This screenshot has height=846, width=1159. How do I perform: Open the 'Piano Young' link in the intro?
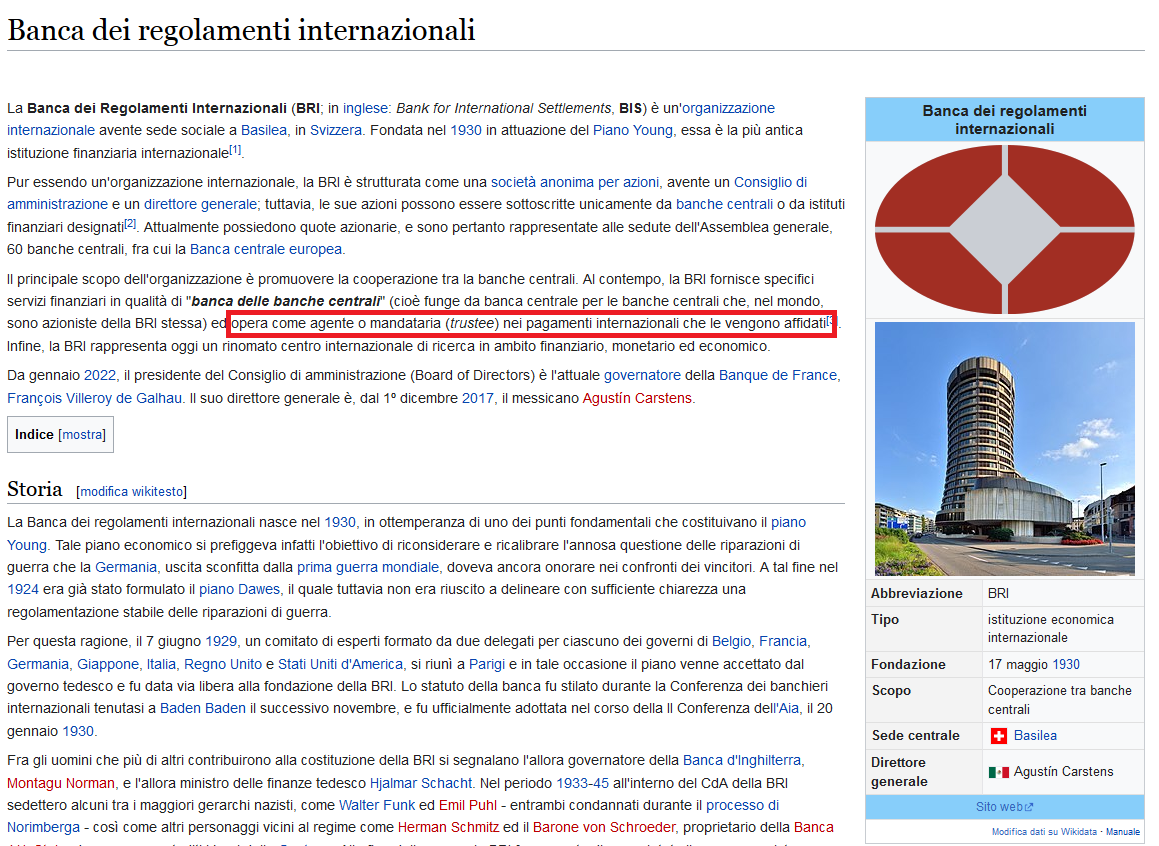633,130
